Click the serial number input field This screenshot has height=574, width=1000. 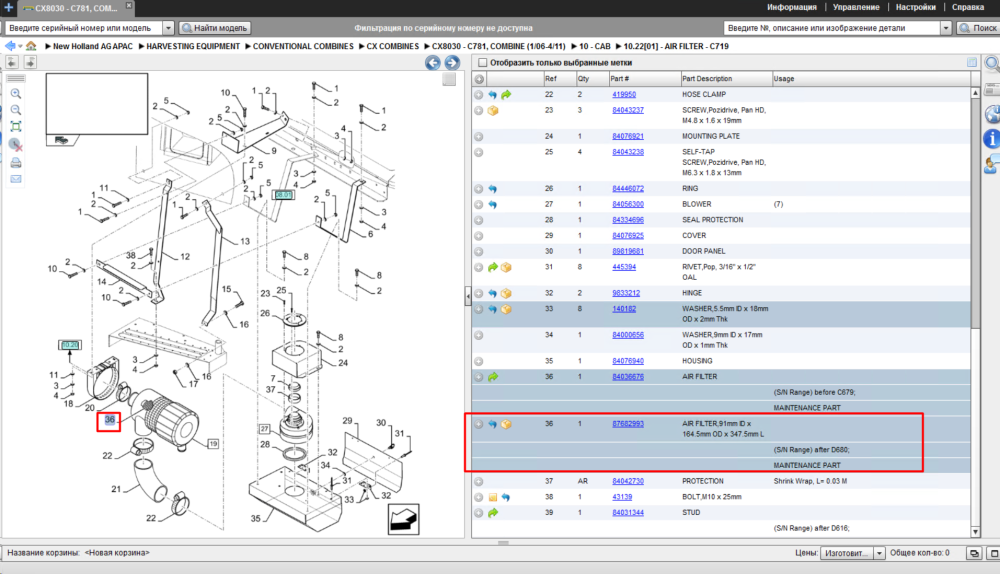click(x=84, y=28)
